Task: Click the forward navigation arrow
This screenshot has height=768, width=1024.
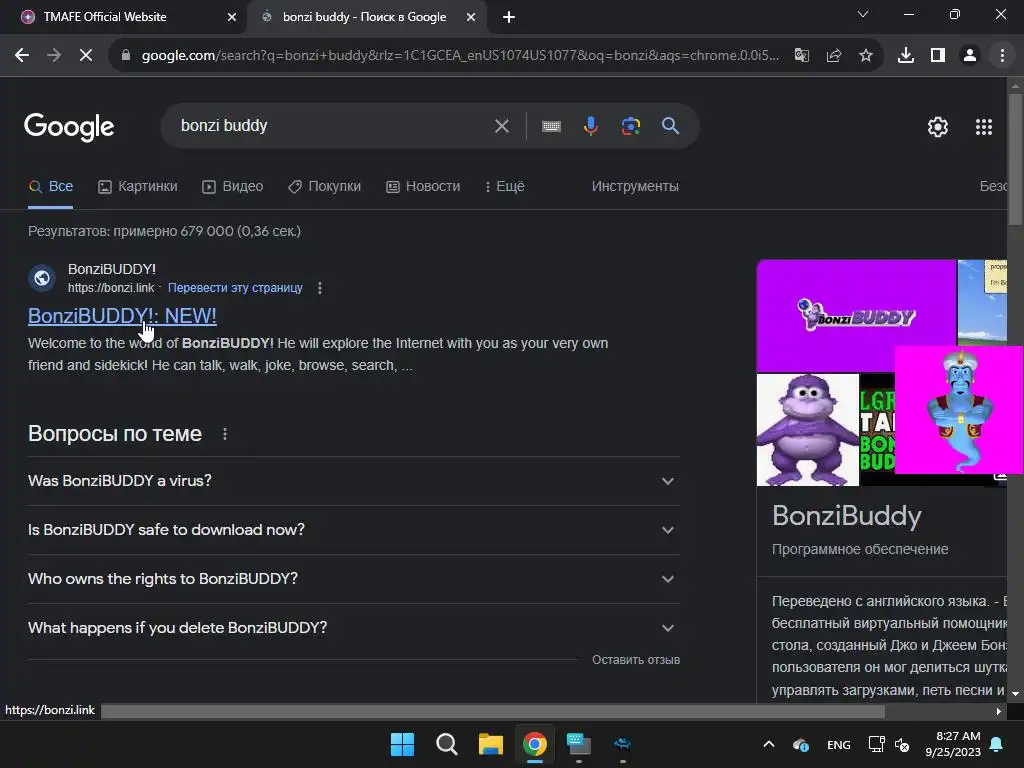Action: pos(54,56)
